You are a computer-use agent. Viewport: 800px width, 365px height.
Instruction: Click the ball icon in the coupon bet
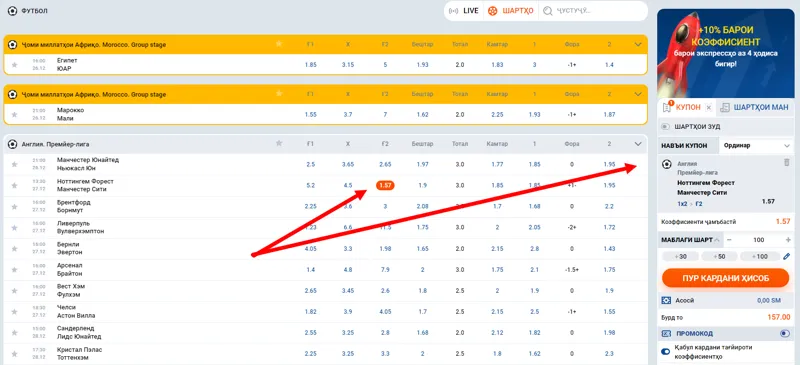point(666,164)
